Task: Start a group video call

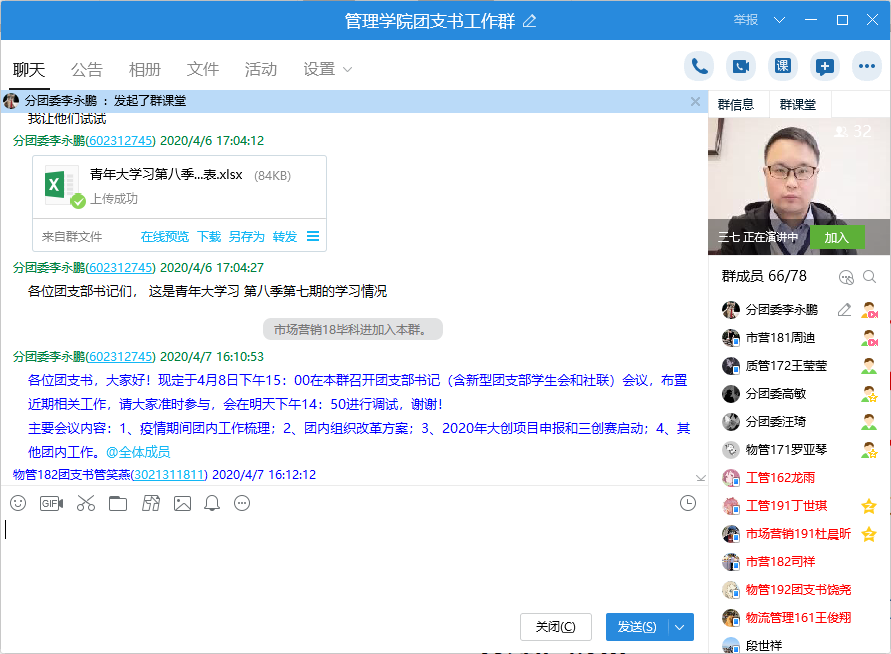Action: (x=741, y=67)
